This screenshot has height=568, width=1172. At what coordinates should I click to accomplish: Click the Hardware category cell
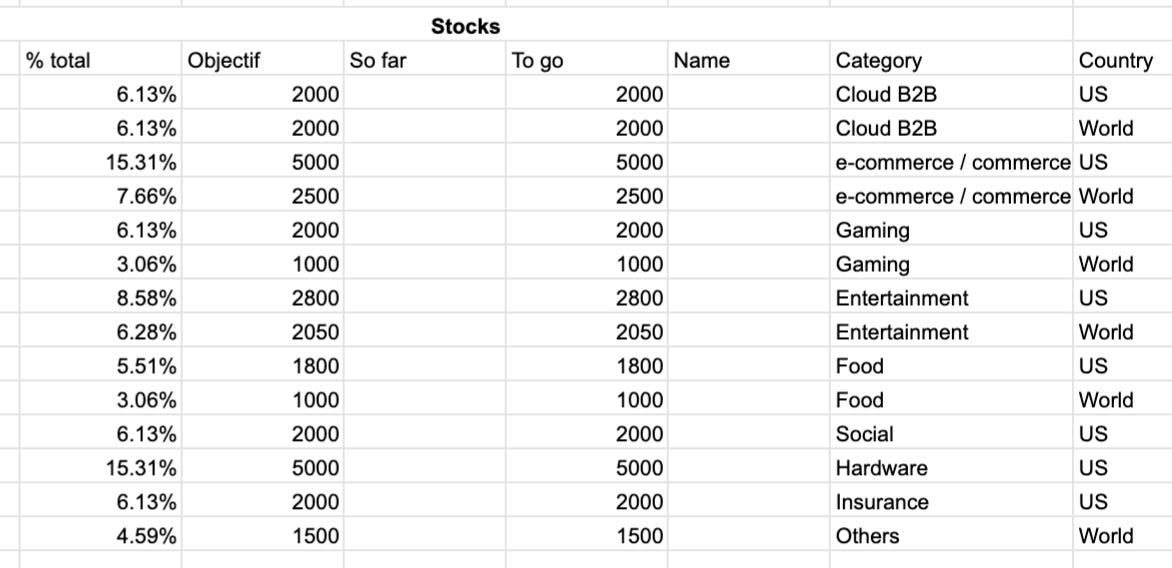pyautogui.click(x=952, y=467)
